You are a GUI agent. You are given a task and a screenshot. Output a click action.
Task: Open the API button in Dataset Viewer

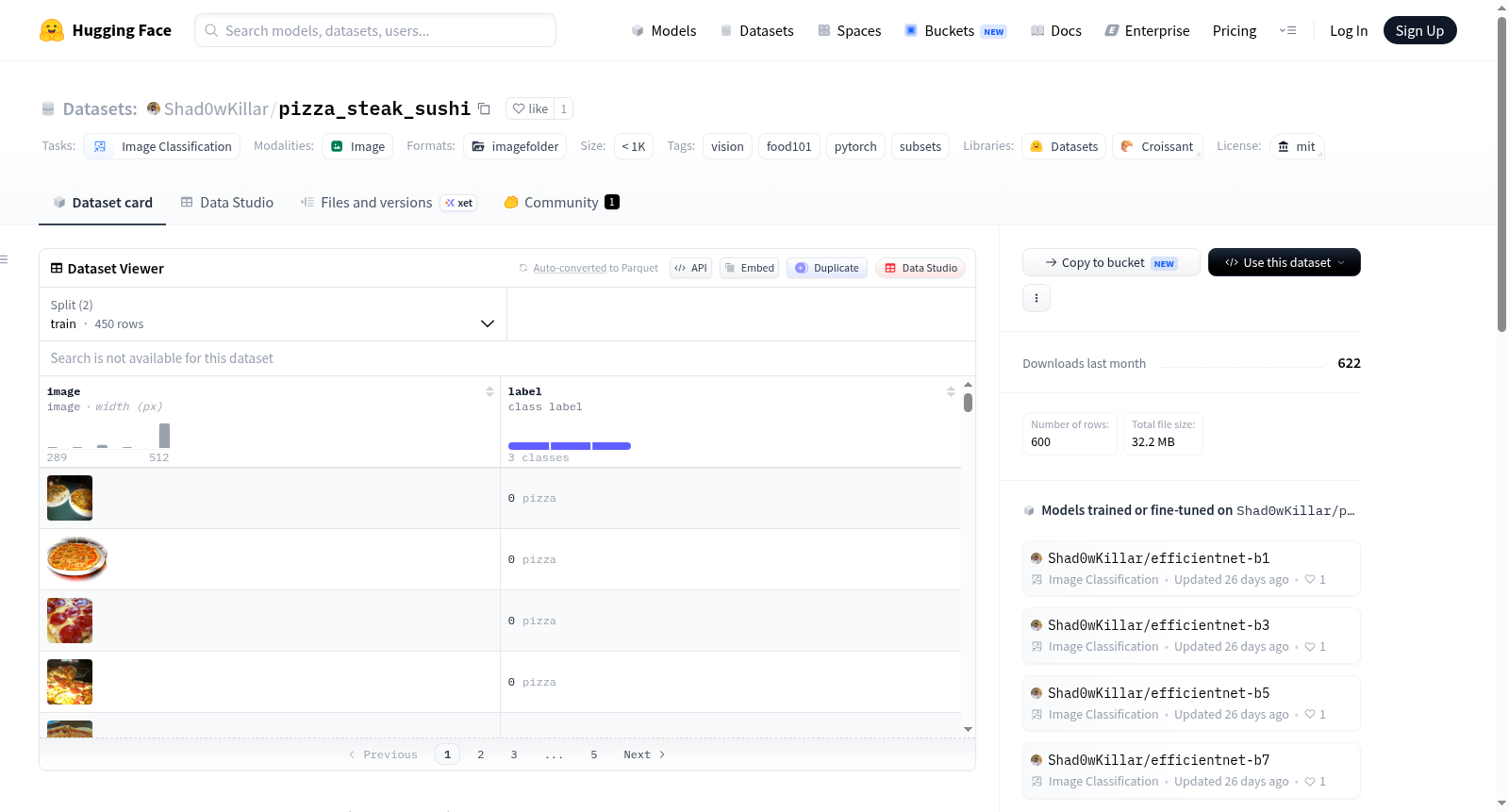pos(690,268)
